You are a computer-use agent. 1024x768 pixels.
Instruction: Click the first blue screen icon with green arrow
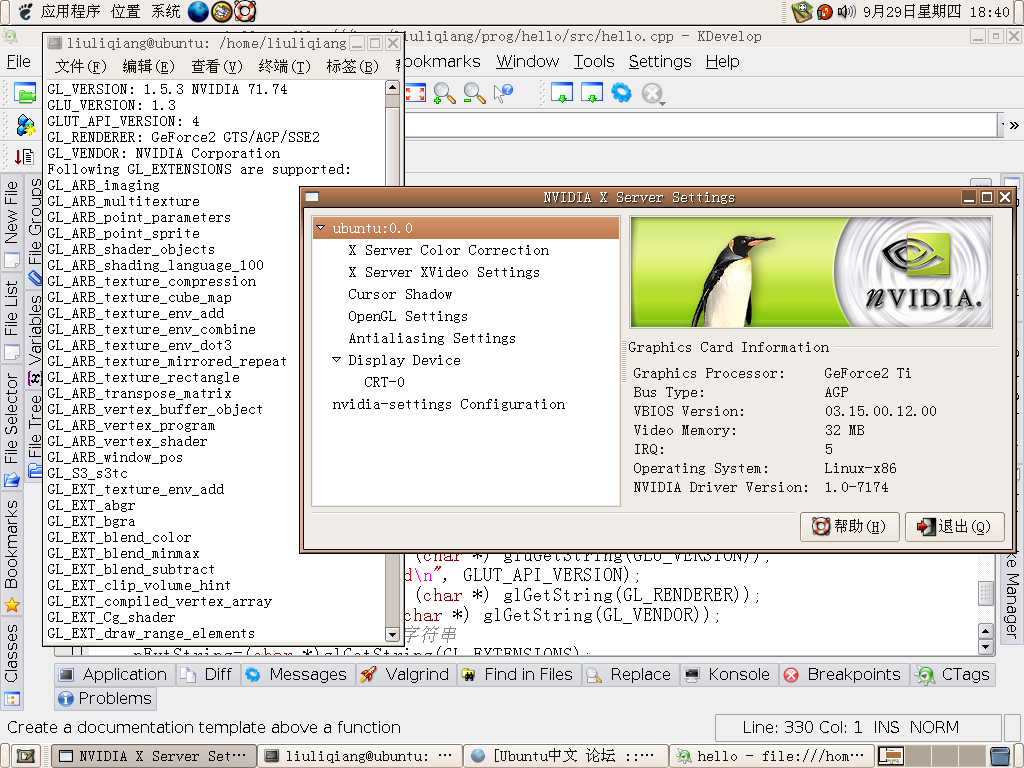pyautogui.click(x=562, y=93)
